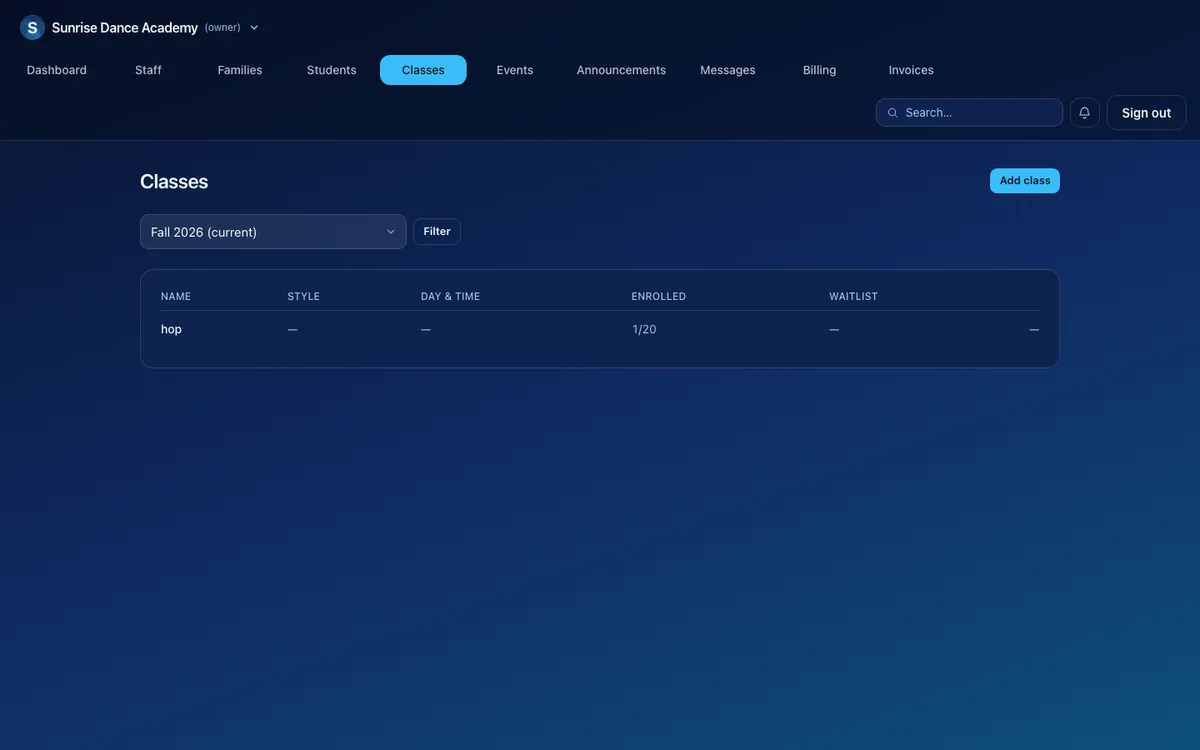Screen dimensions: 1200x750
Task: Select the Classes tab
Action: (x=423, y=70)
